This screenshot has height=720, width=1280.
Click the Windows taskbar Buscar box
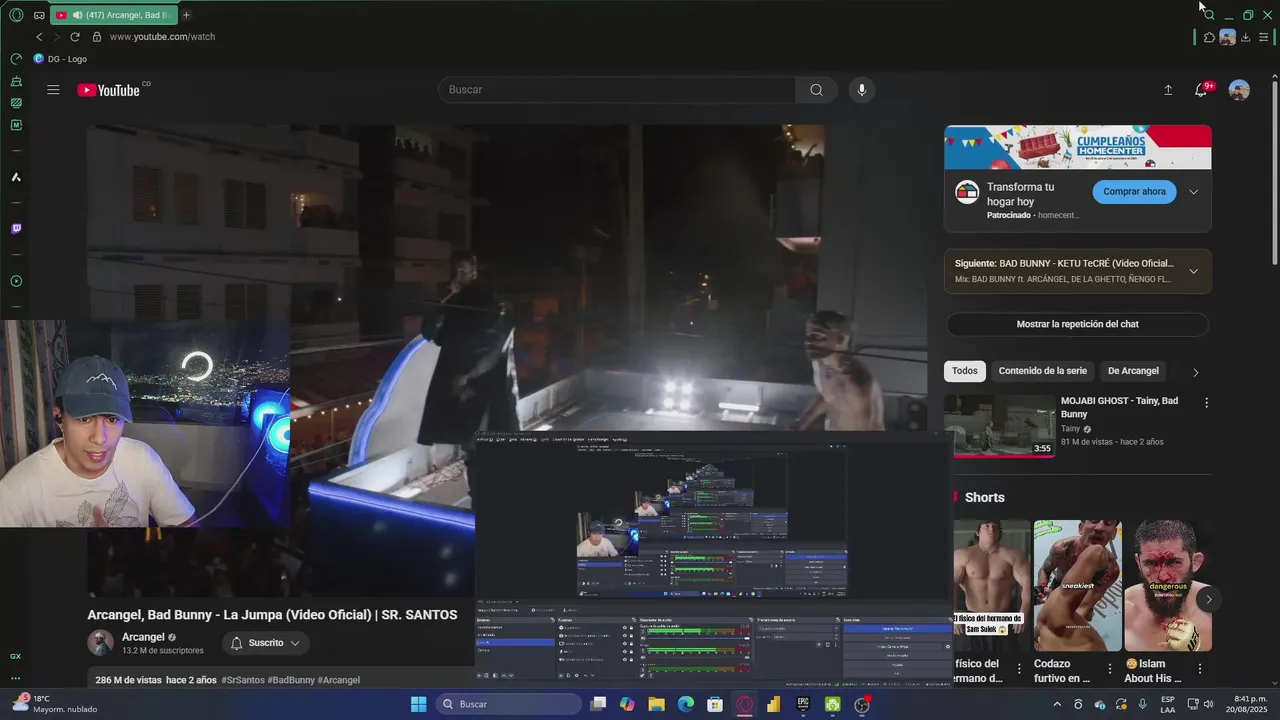pyautogui.click(x=509, y=705)
